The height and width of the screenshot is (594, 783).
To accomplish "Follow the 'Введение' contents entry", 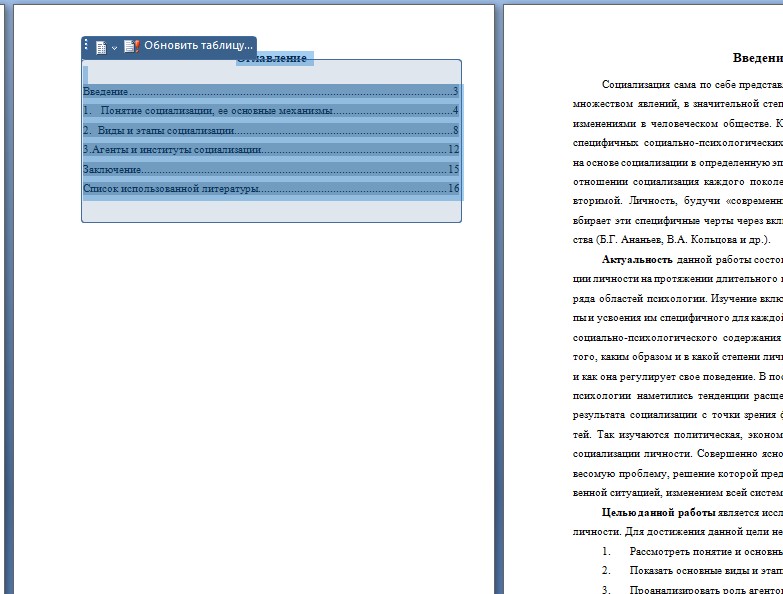I will pos(106,92).
